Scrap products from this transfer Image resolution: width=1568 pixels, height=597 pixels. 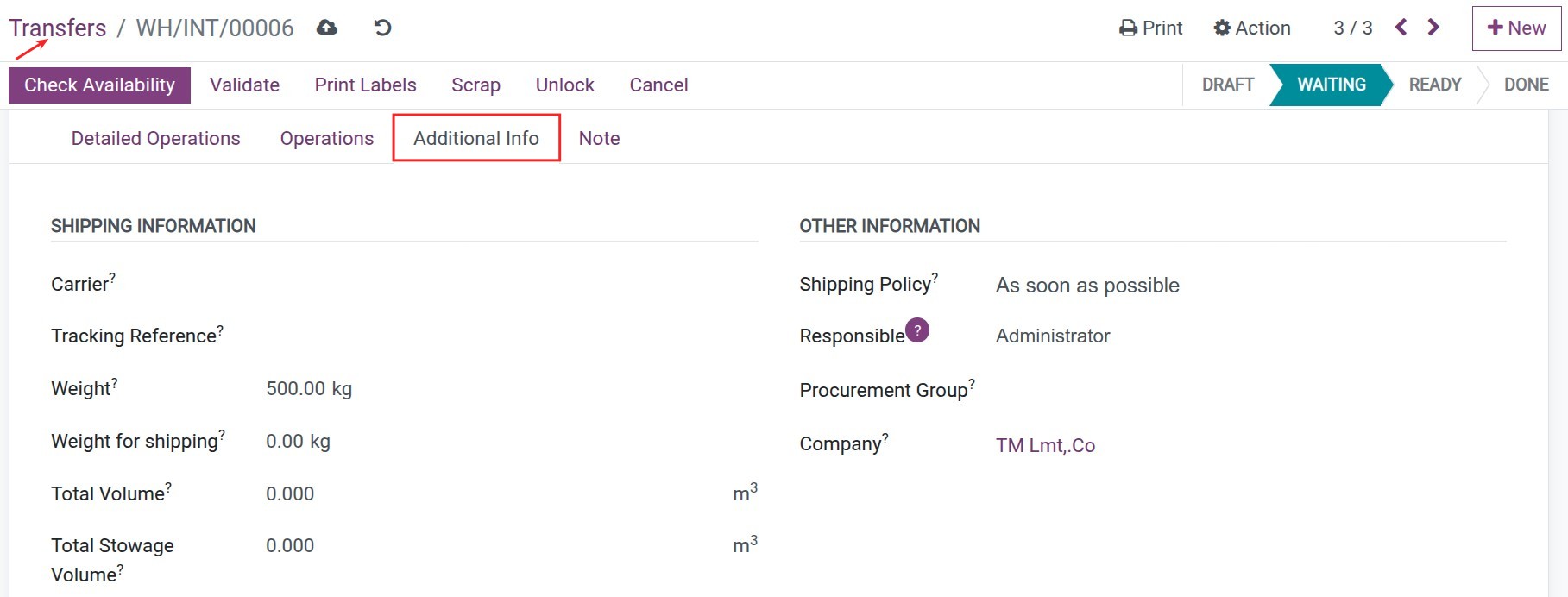[x=475, y=85]
